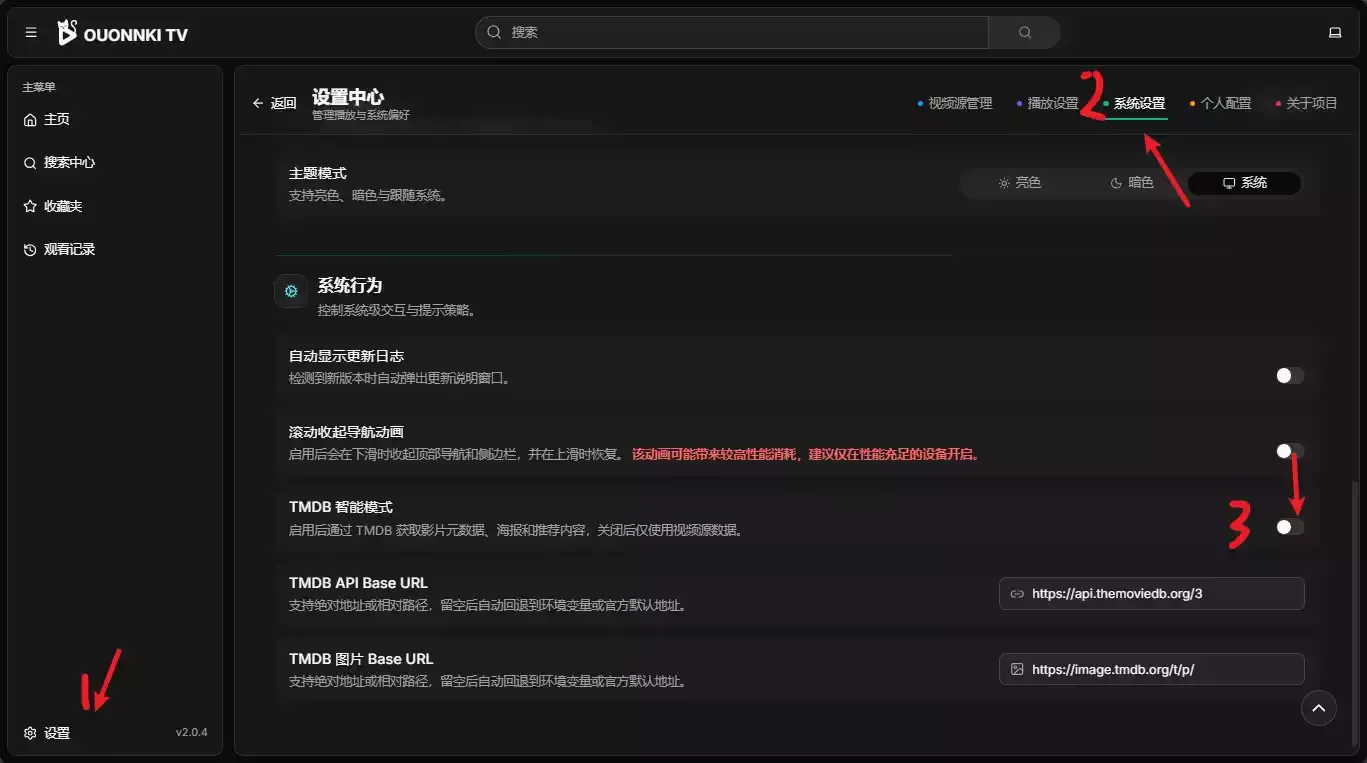Click the image icon in 图片 URL field
Viewport: 1367px width, 763px height.
pyautogui.click(x=1017, y=669)
